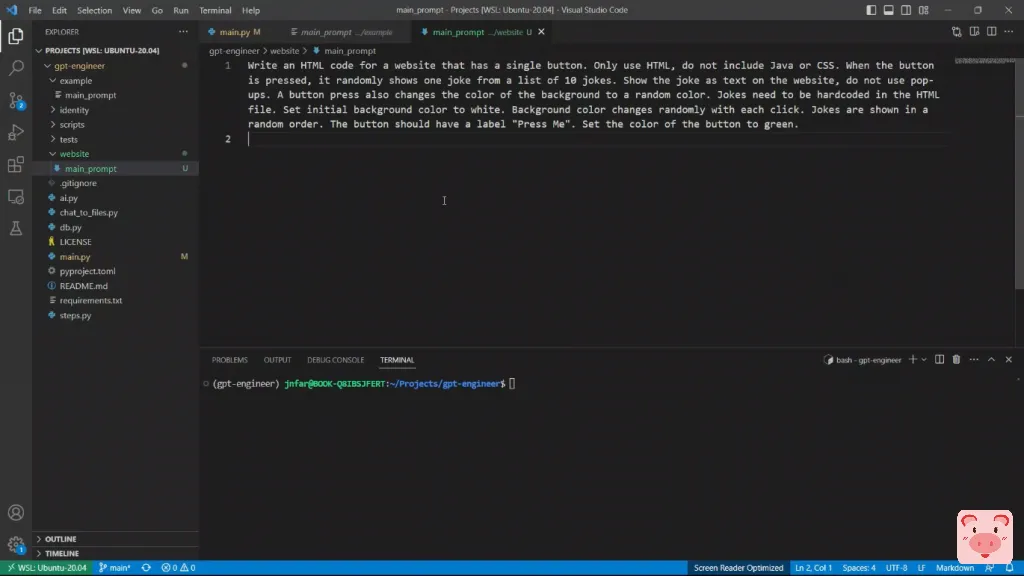Split the editor right icon
Viewport: 1024px width, 576px height.
(991, 31)
